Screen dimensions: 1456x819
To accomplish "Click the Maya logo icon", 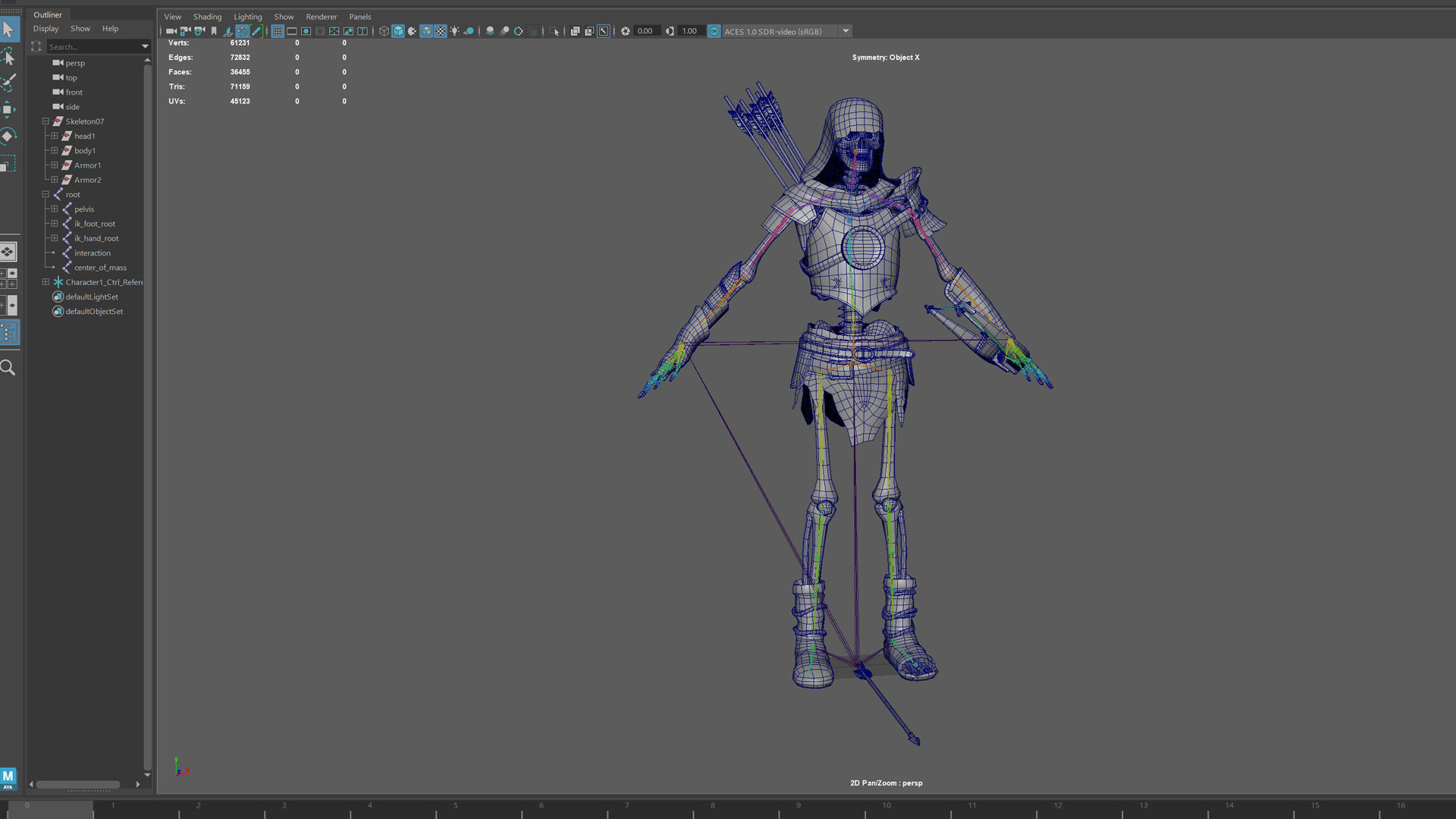I will point(8,778).
